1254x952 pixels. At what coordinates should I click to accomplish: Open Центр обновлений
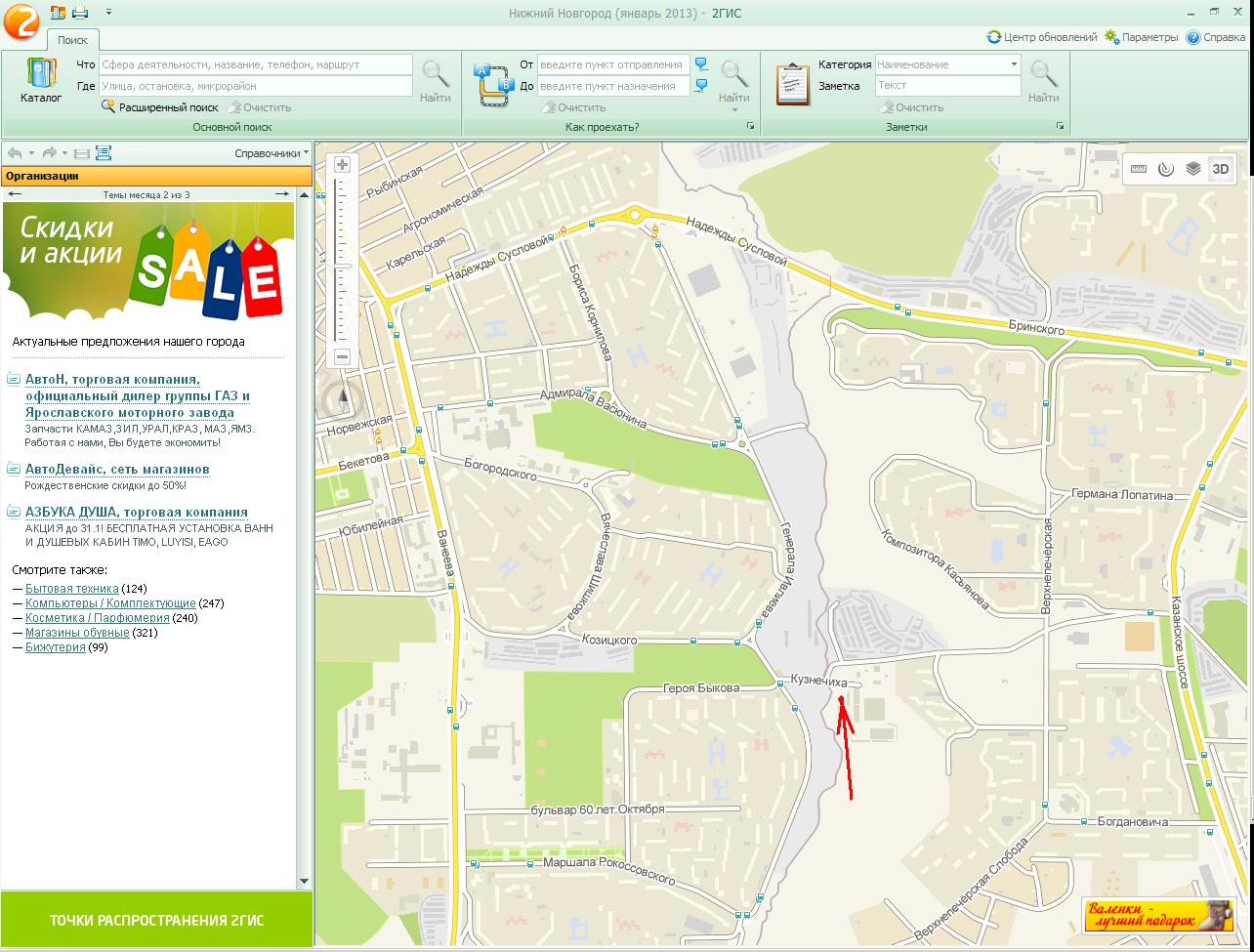coord(1042,37)
